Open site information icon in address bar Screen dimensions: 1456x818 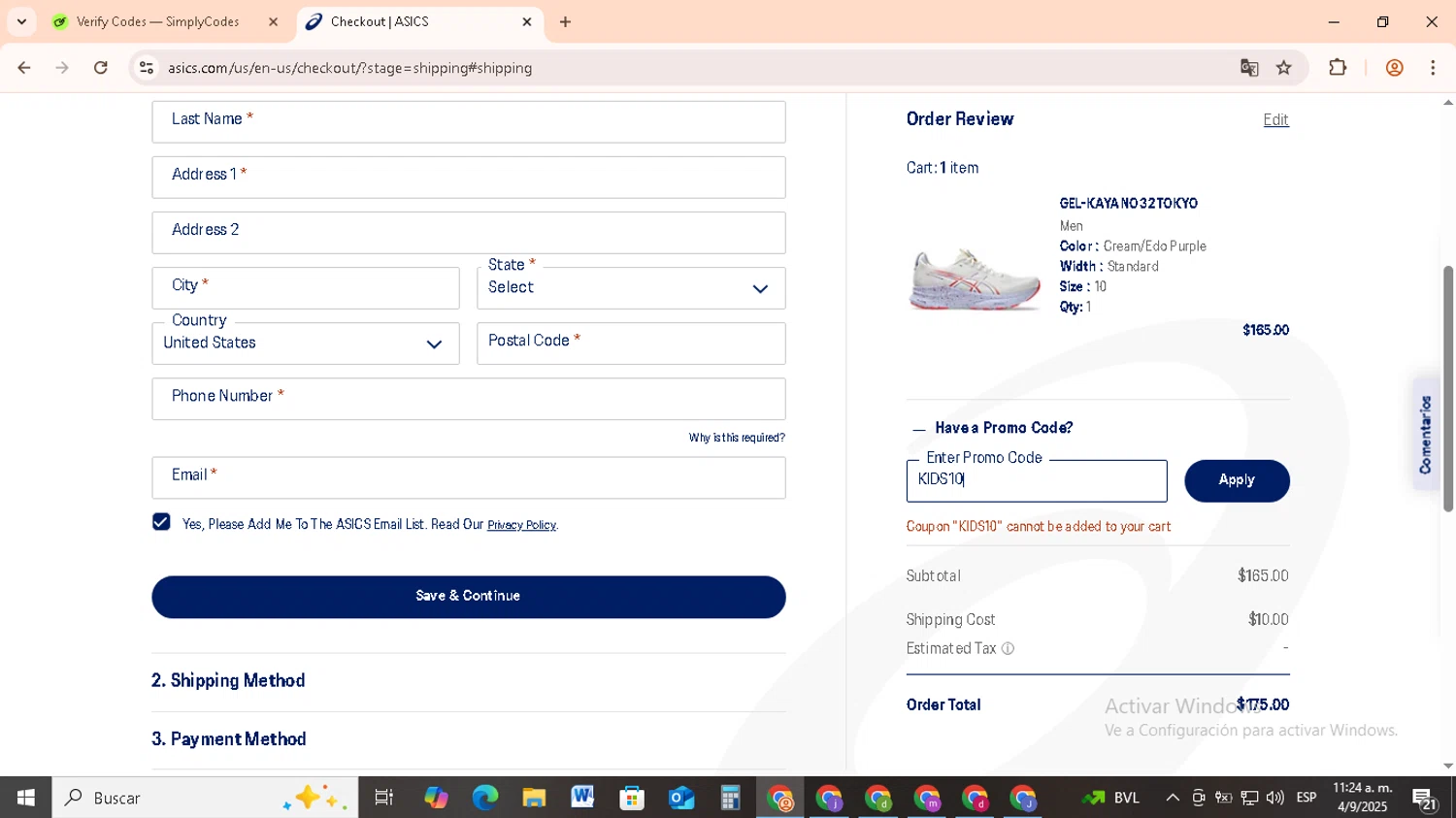[147, 68]
